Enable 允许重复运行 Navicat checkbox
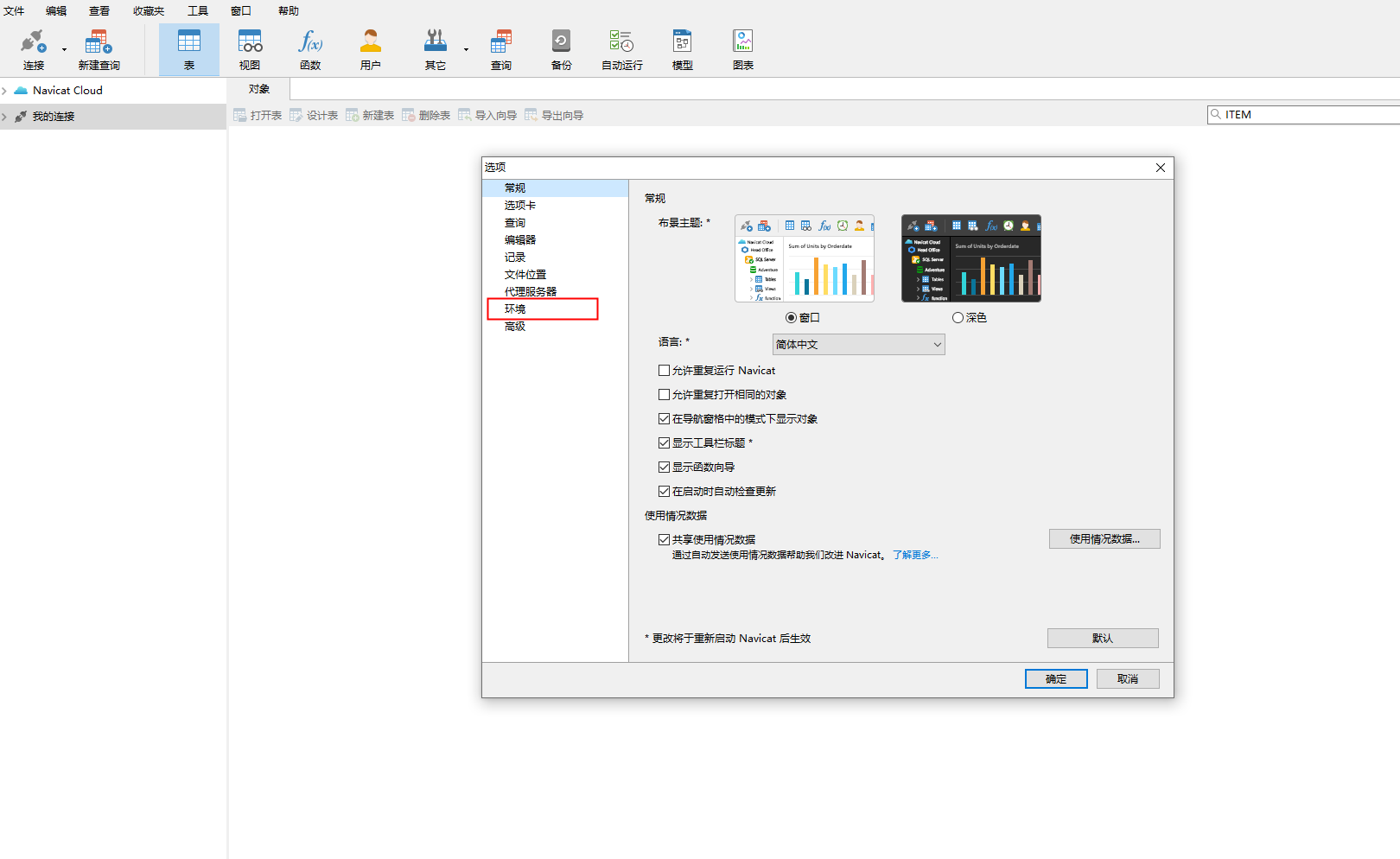This screenshot has height=859, width=1400. click(664, 370)
